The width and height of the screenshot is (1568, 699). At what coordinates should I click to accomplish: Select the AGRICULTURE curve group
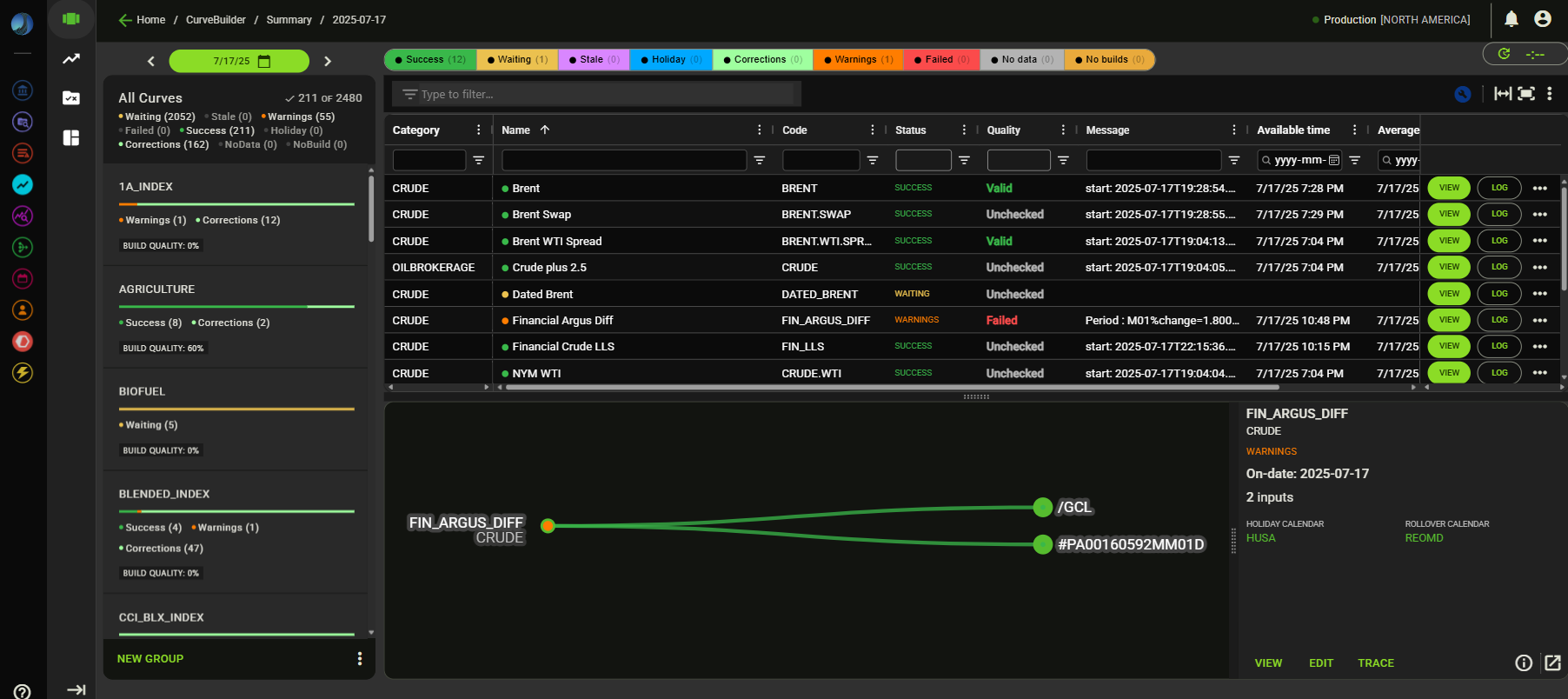(x=157, y=290)
